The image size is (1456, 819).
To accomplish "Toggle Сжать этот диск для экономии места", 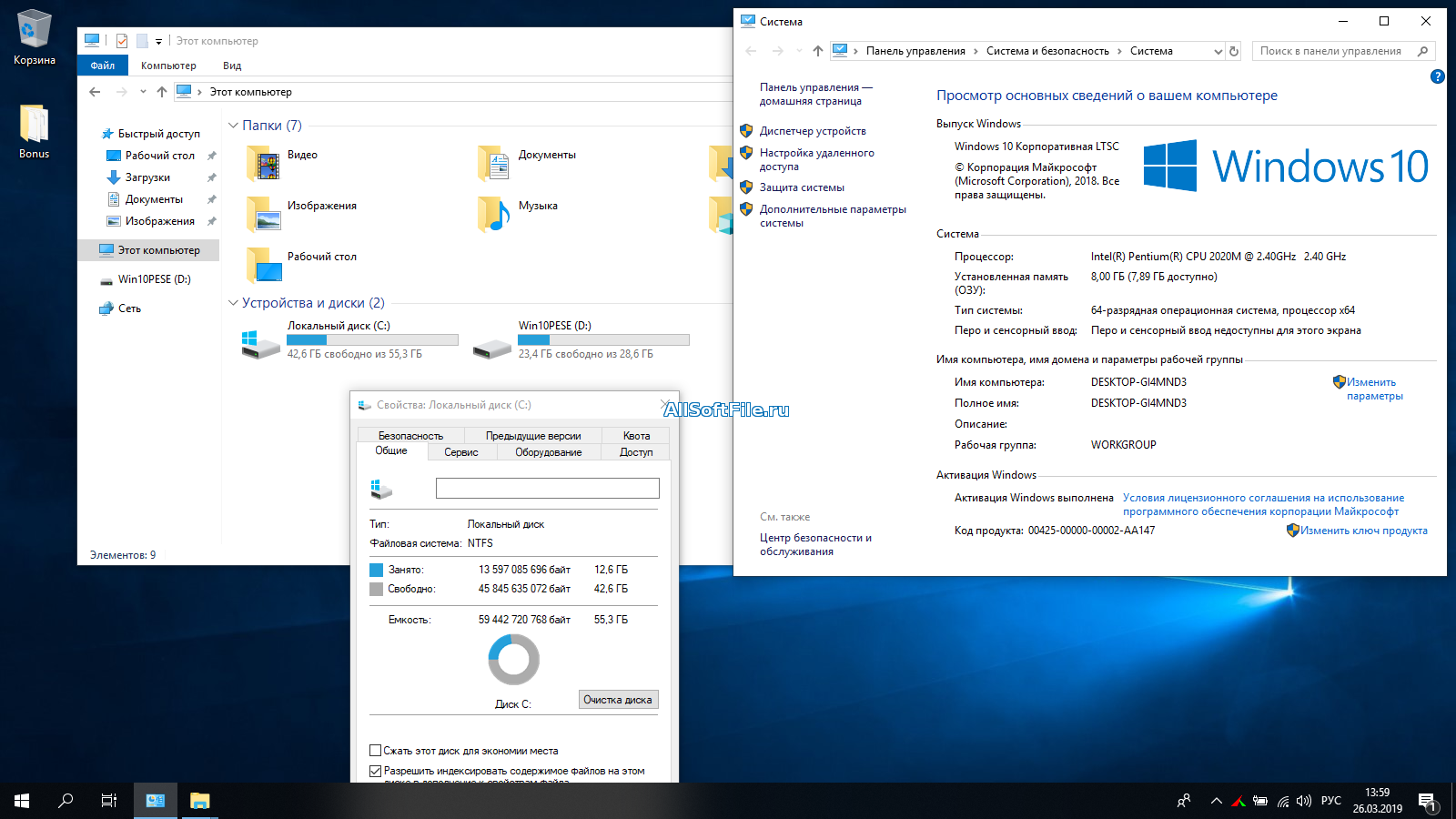I will 375,751.
